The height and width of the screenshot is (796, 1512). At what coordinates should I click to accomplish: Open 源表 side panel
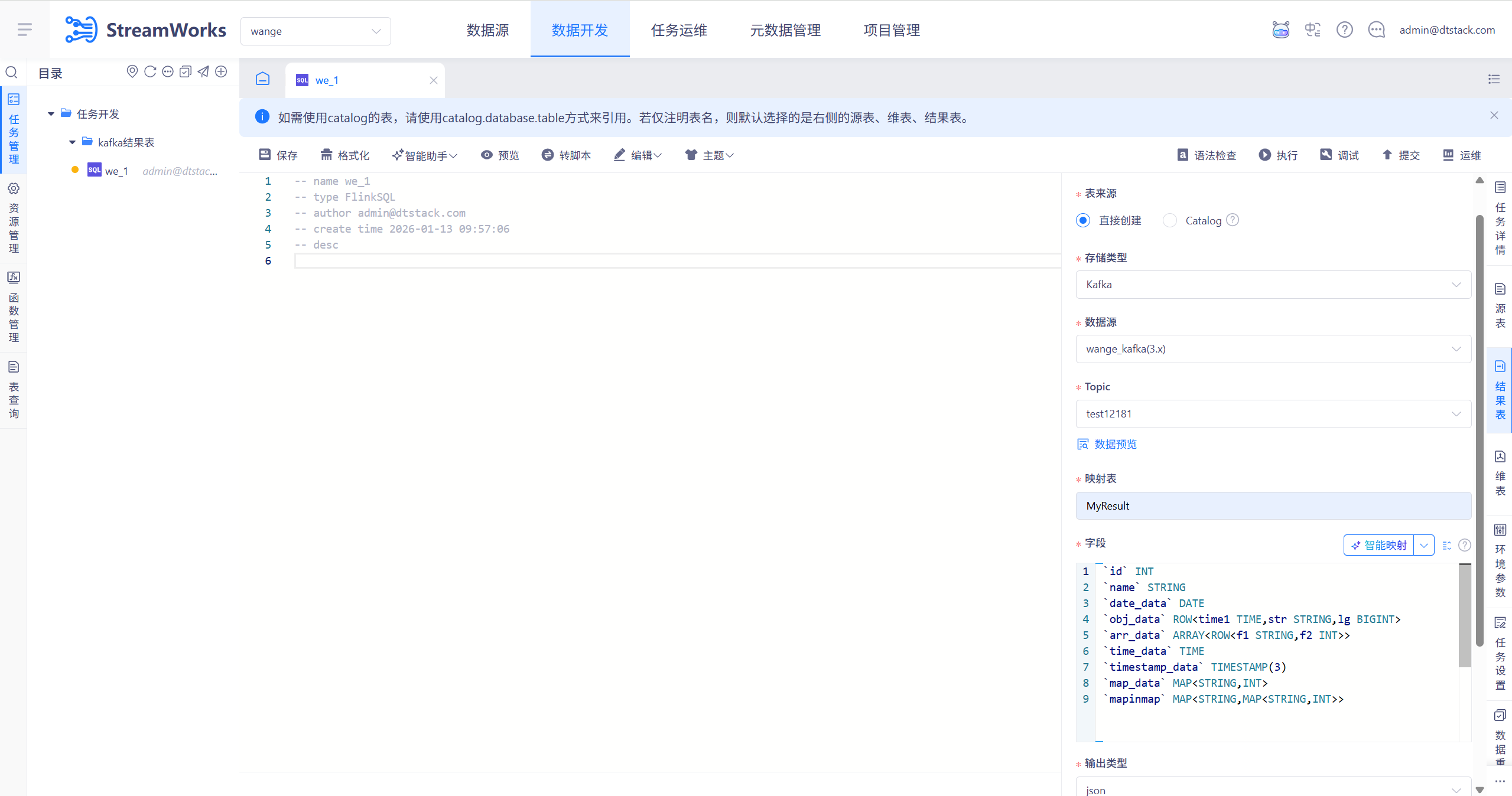[x=1500, y=305]
